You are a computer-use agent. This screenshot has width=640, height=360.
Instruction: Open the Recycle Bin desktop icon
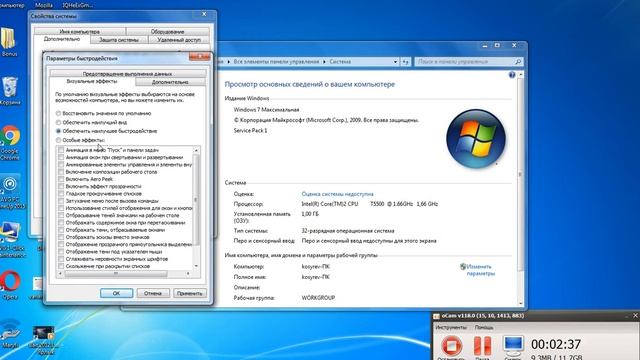[x=10, y=87]
